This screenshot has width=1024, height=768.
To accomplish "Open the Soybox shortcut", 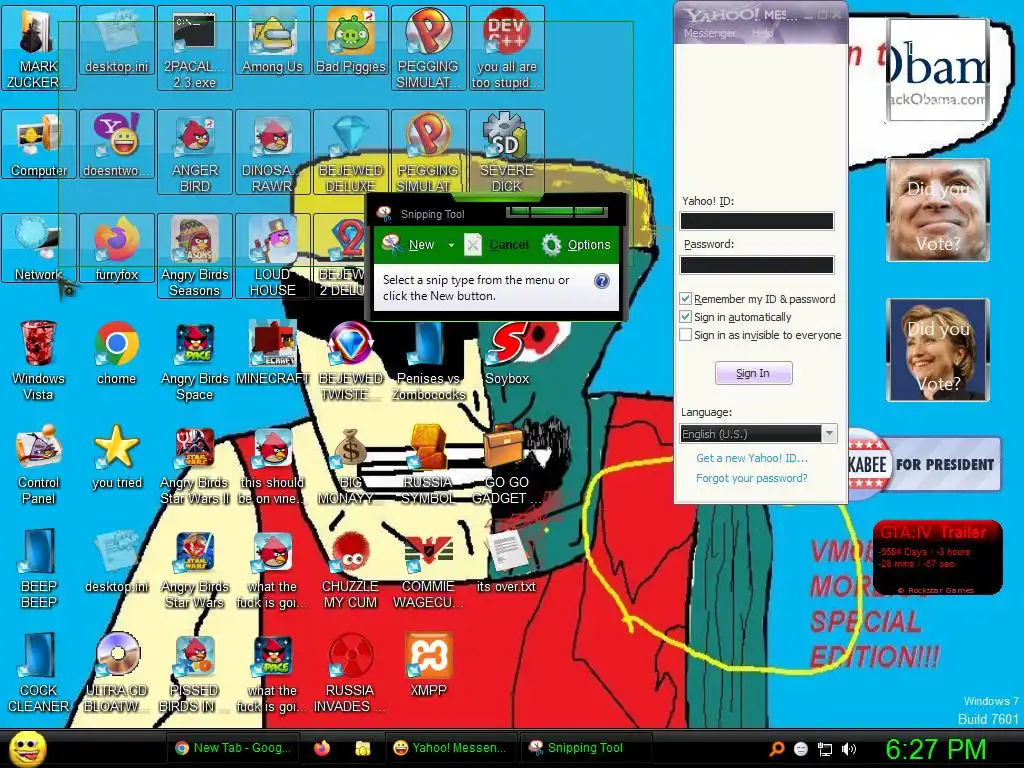I will click(x=507, y=353).
